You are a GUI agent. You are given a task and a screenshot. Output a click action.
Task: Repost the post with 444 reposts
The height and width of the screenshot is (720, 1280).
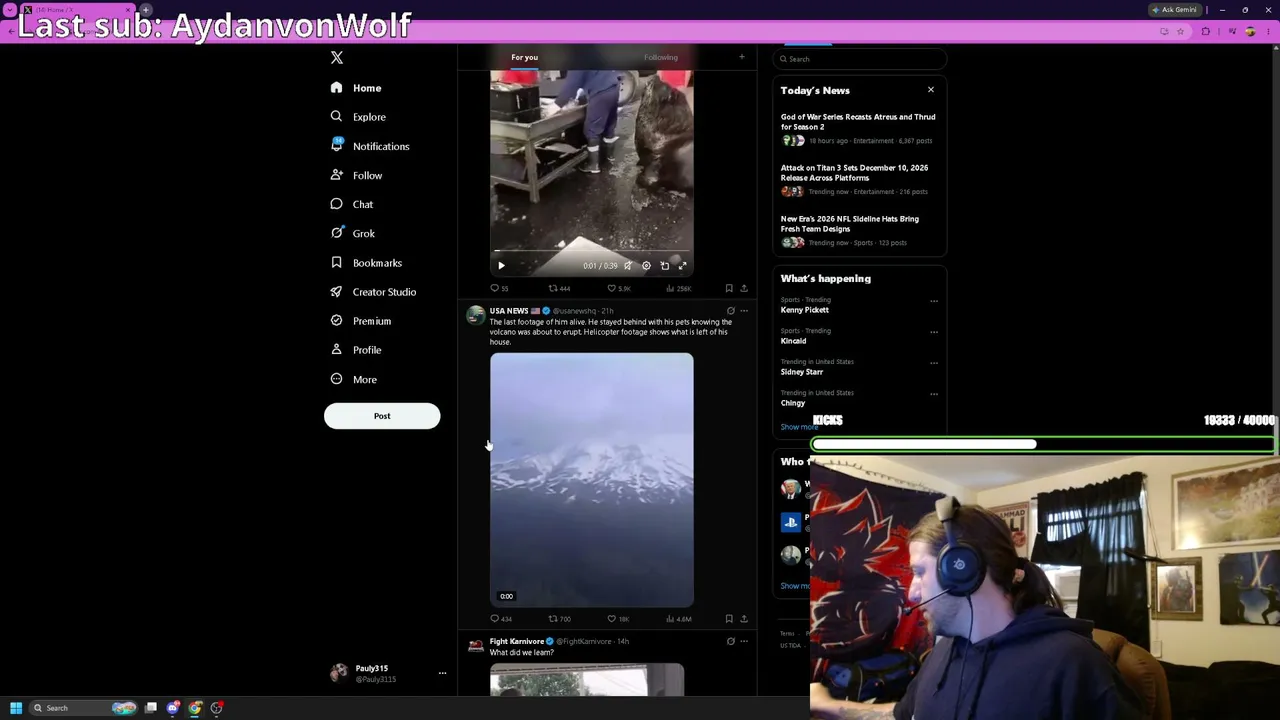click(559, 289)
